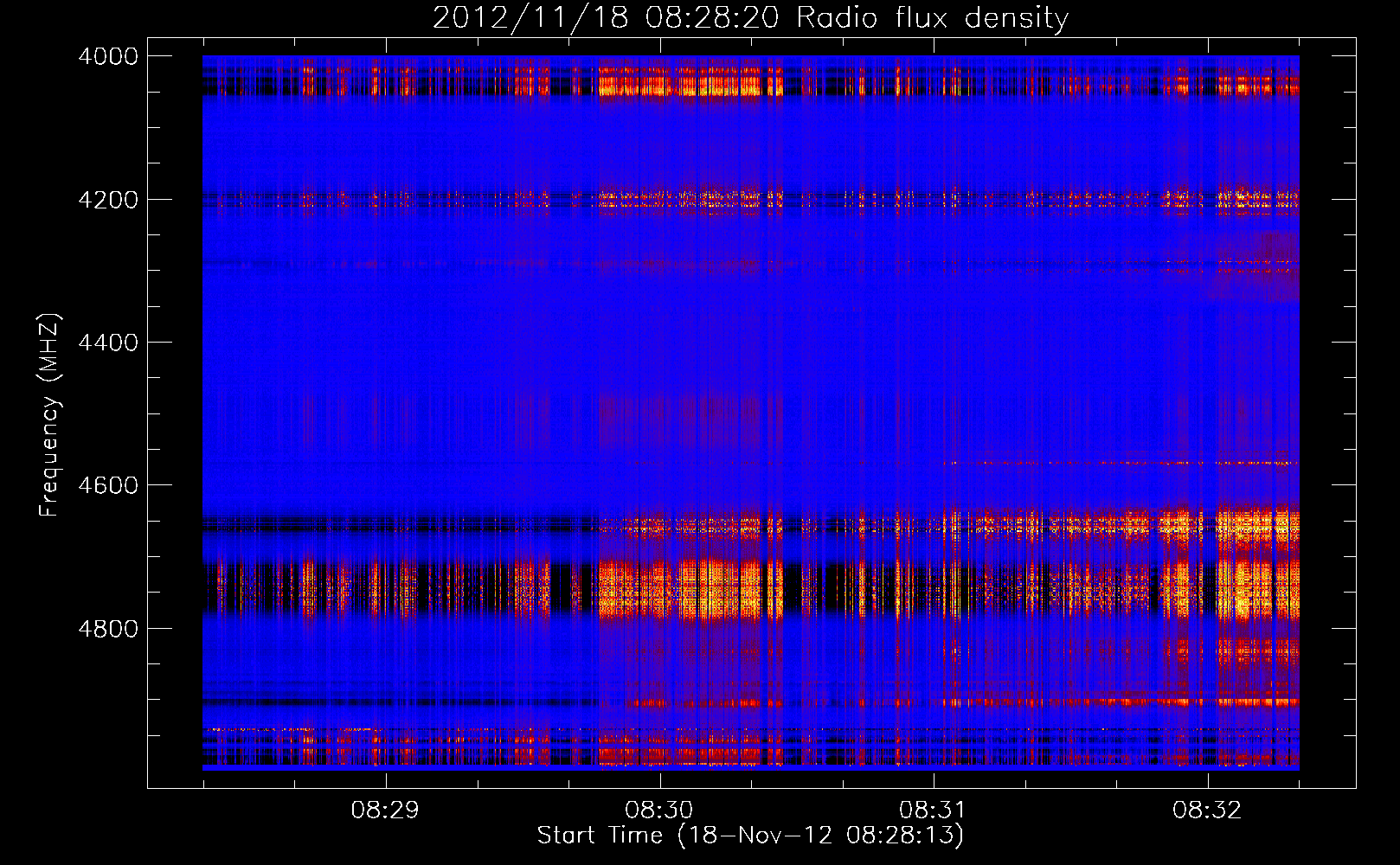Click the 08:32 time tick label
This screenshot has height=865, width=1400.
(1207, 811)
